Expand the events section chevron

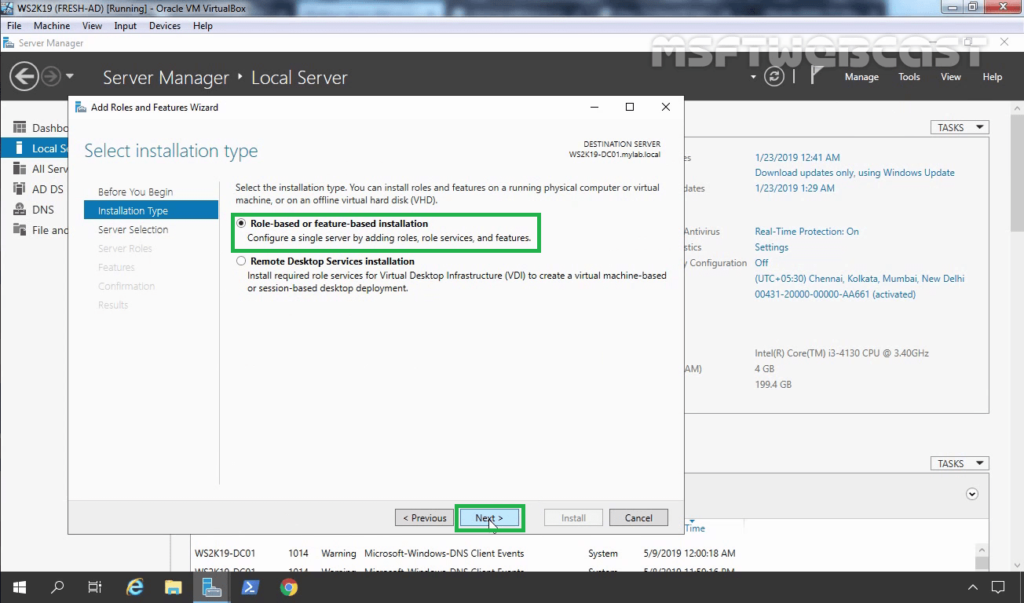[x=972, y=494]
